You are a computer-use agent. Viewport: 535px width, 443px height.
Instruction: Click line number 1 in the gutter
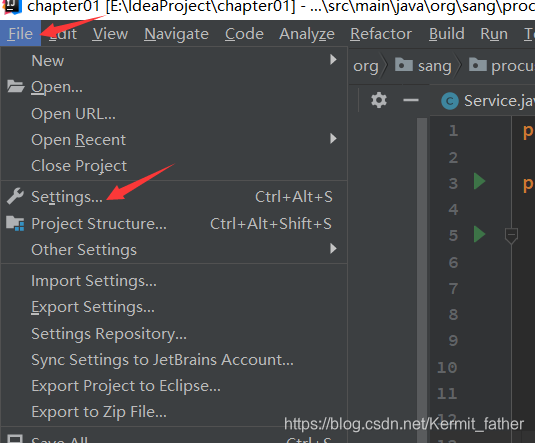pyautogui.click(x=453, y=131)
